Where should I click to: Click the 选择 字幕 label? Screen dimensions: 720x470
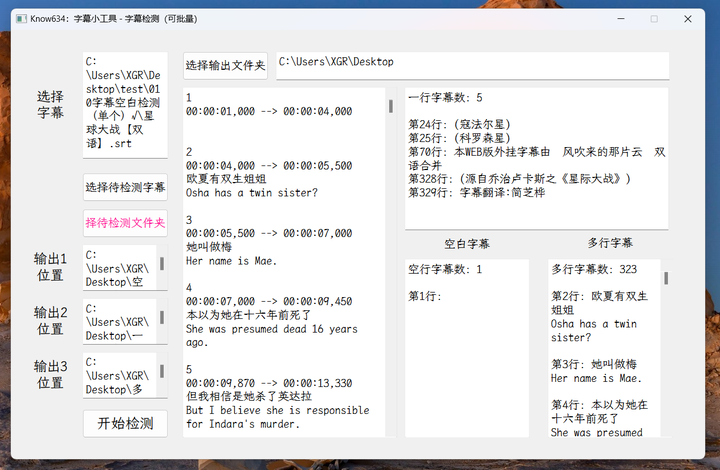[50, 105]
